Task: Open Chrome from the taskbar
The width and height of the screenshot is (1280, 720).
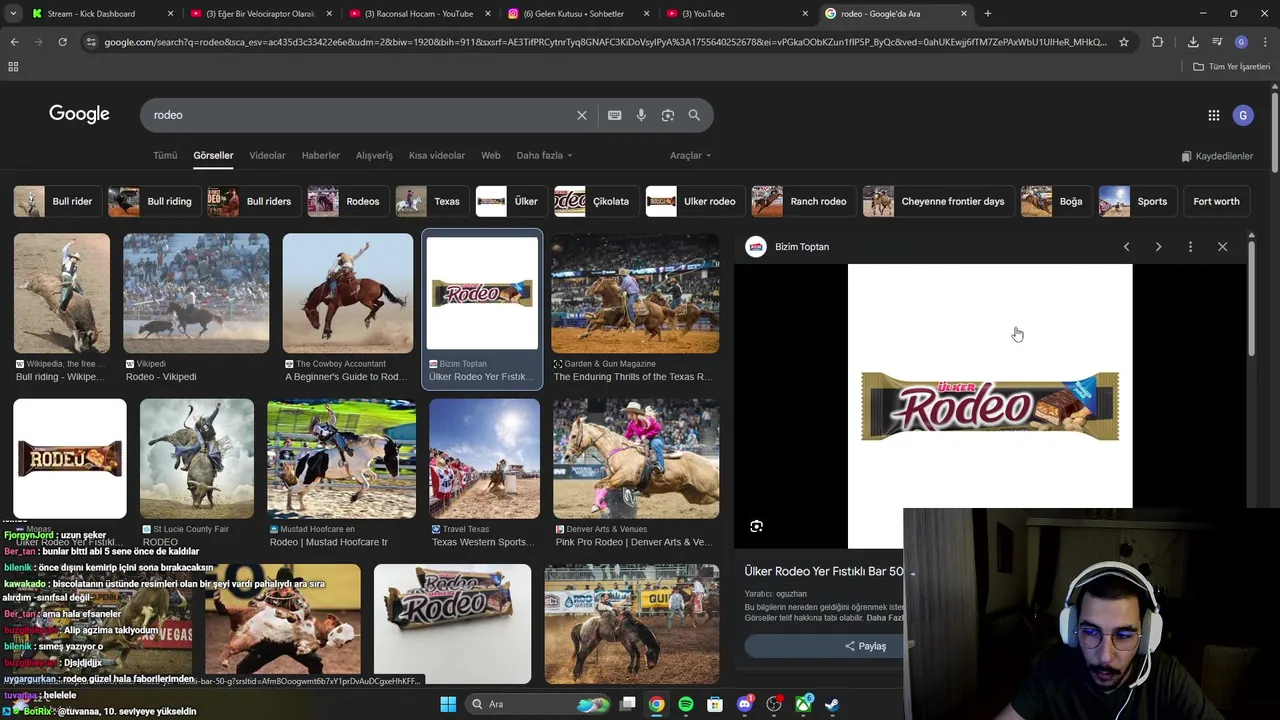Action: click(656, 704)
